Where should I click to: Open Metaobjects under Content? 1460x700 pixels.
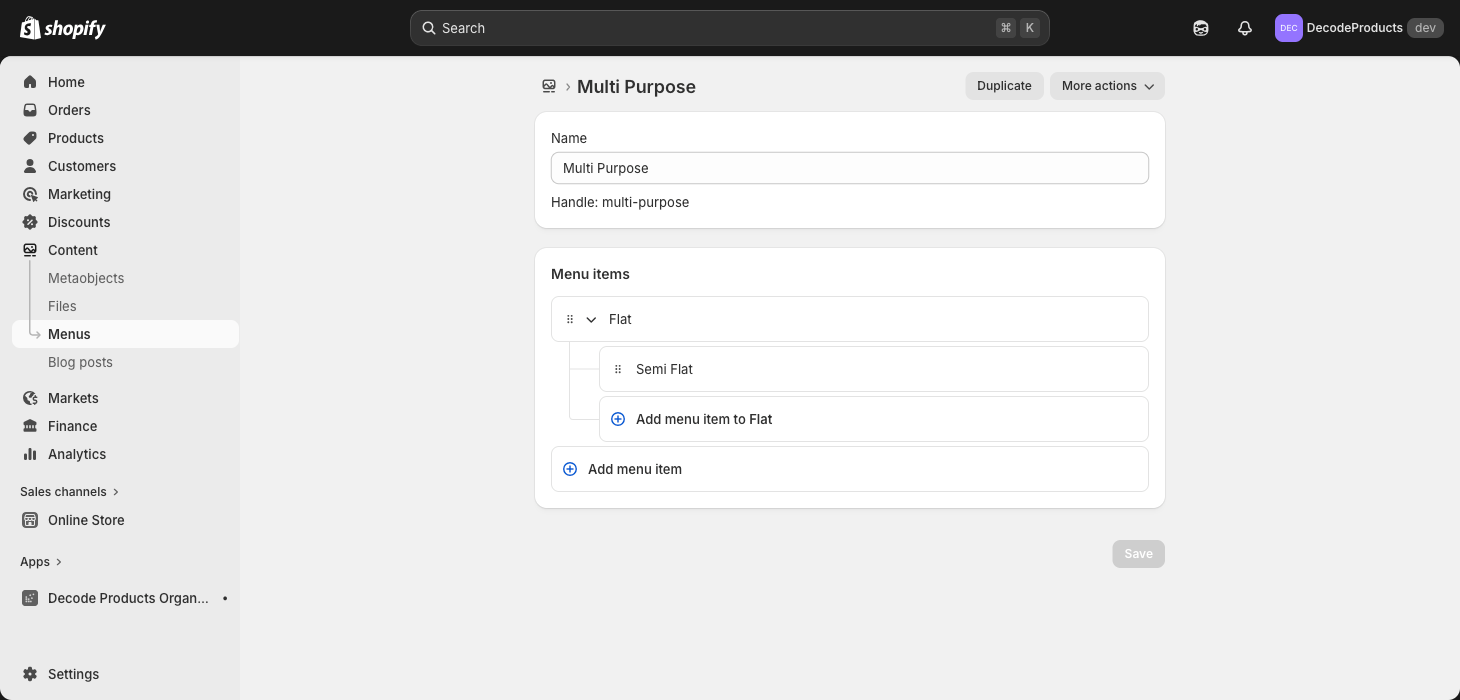[x=86, y=278]
